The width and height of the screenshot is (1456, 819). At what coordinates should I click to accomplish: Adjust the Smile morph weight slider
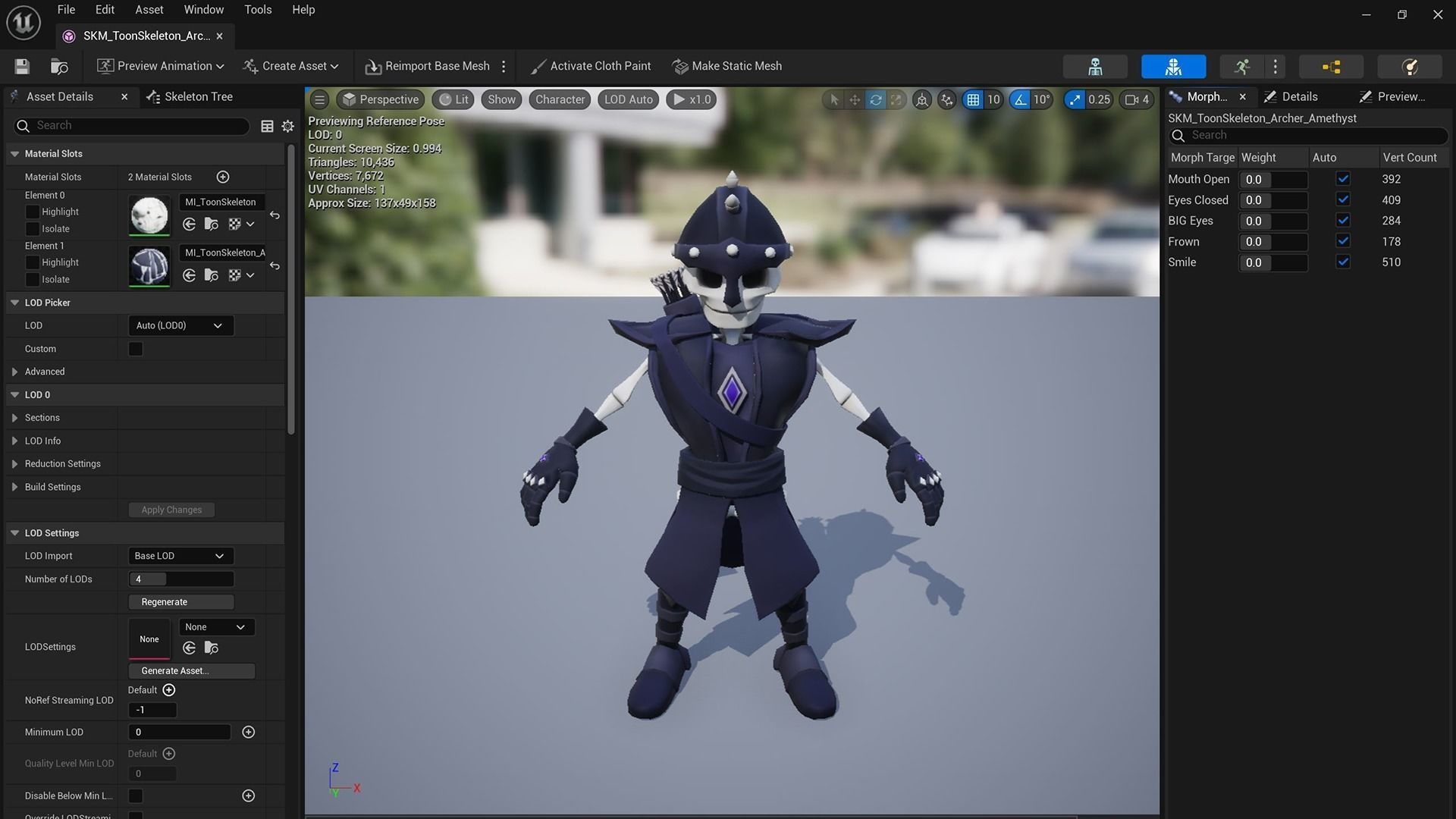[x=1273, y=262]
